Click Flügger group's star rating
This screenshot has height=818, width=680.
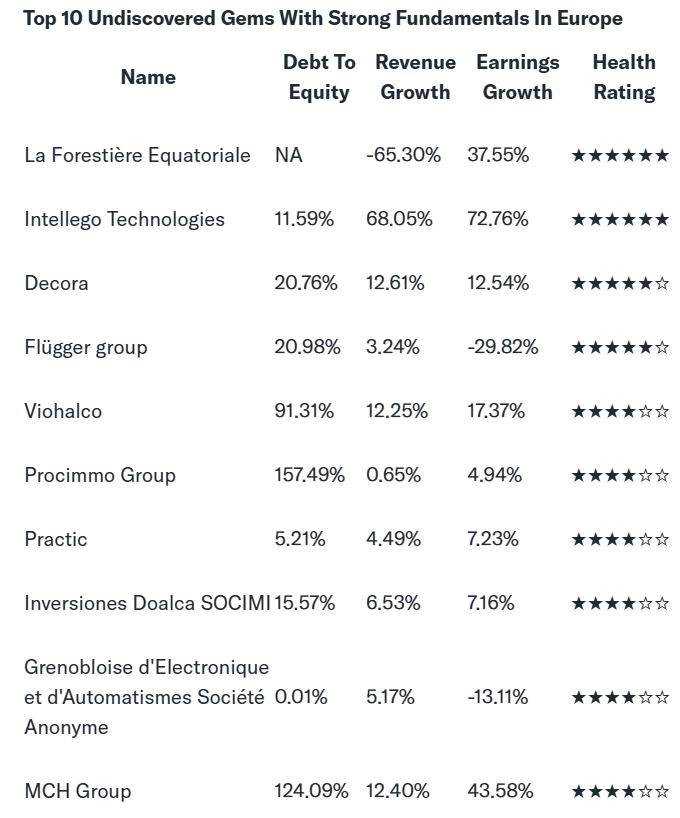620,347
